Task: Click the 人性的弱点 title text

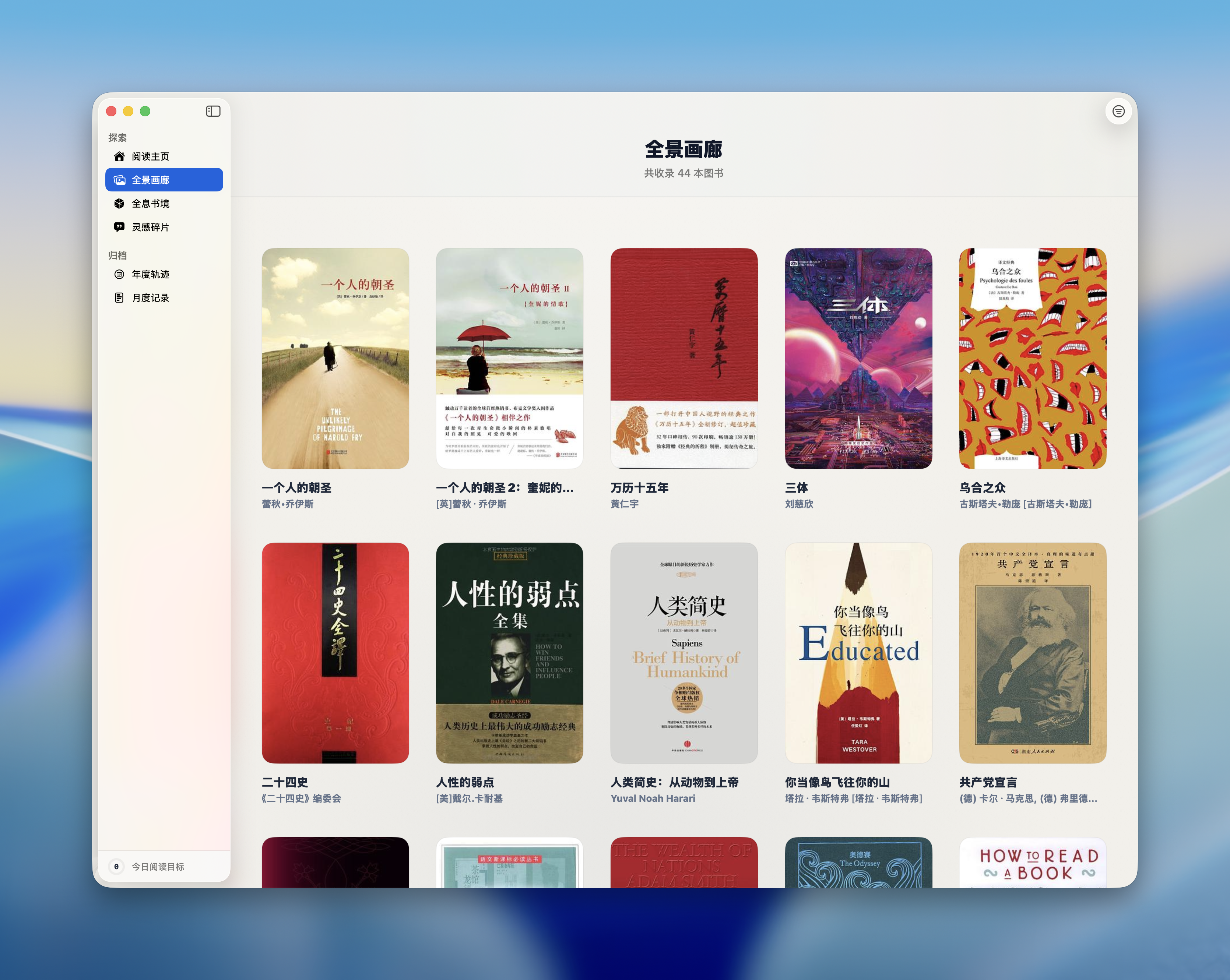Action: point(465,782)
